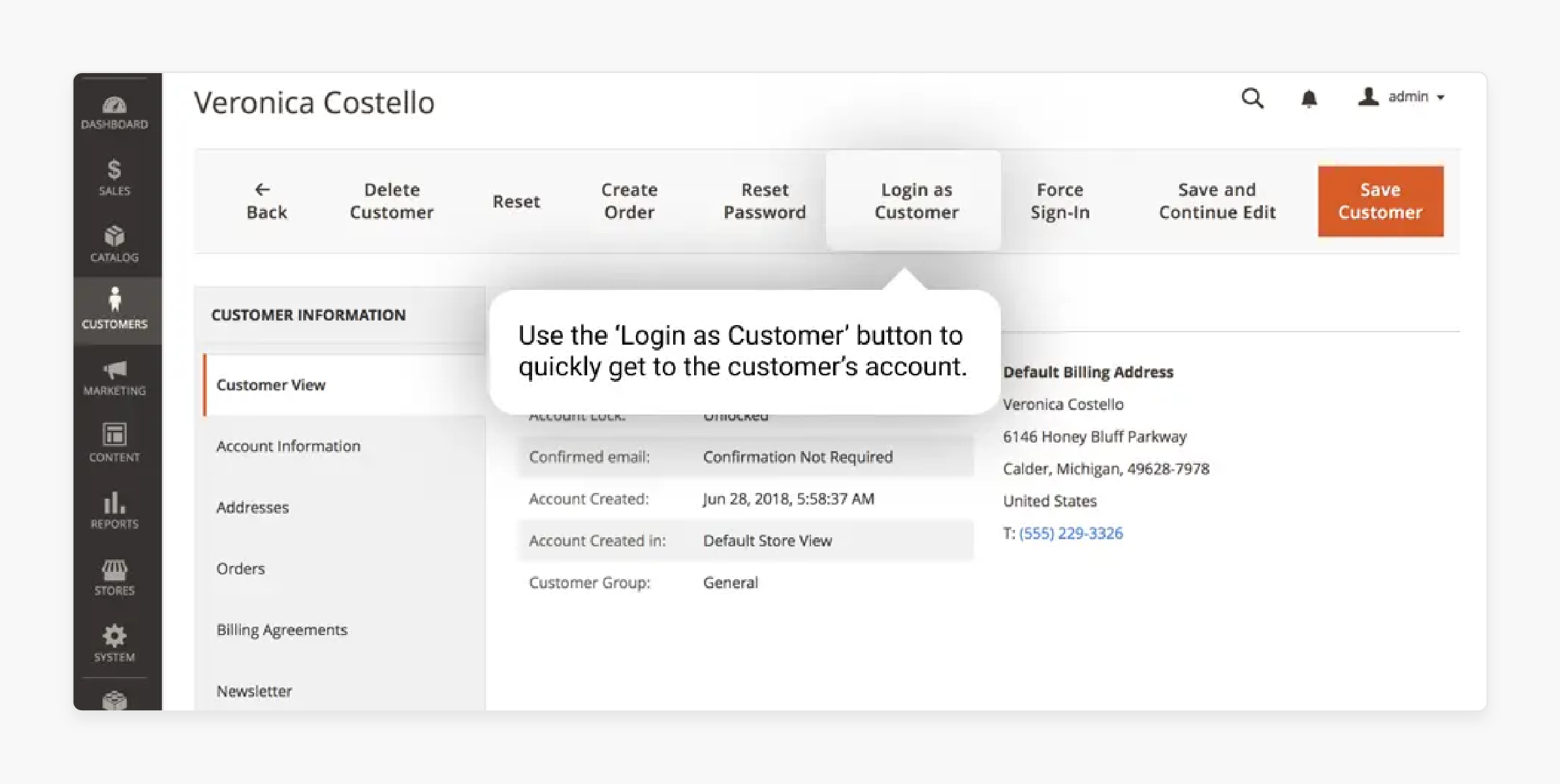This screenshot has width=1560, height=784.
Task: Click the 'Jun 28, 2018, 5:58:37 AM' date
Action: click(788, 499)
